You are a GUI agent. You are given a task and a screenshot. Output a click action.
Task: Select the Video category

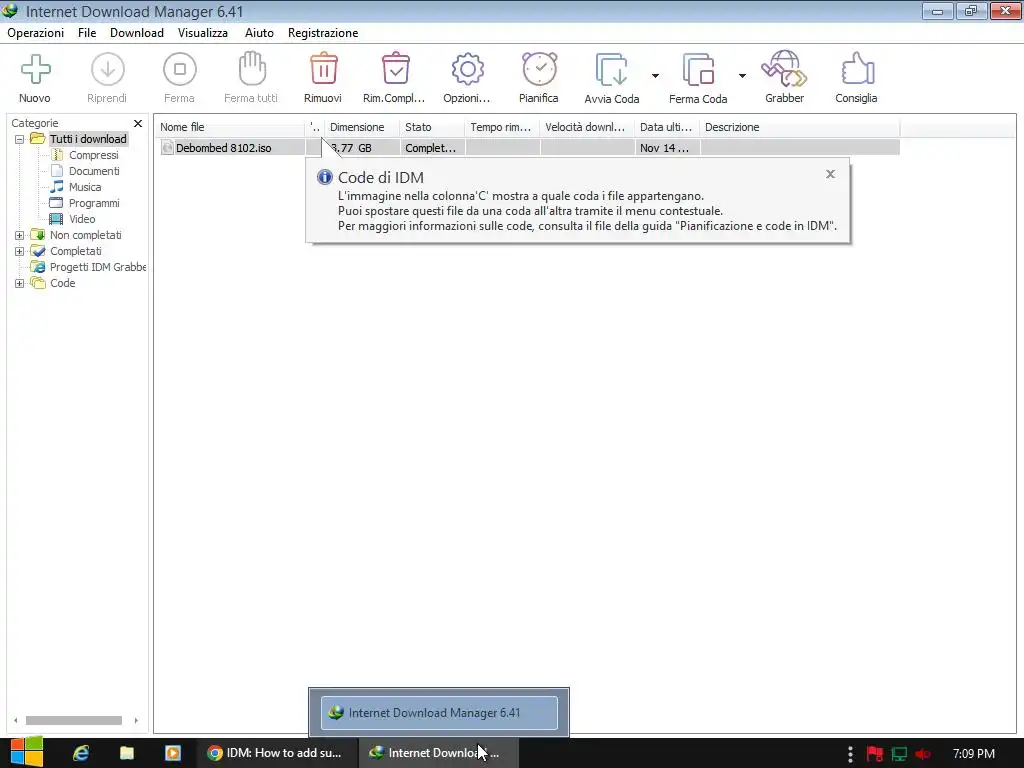(x=82, y=219)
